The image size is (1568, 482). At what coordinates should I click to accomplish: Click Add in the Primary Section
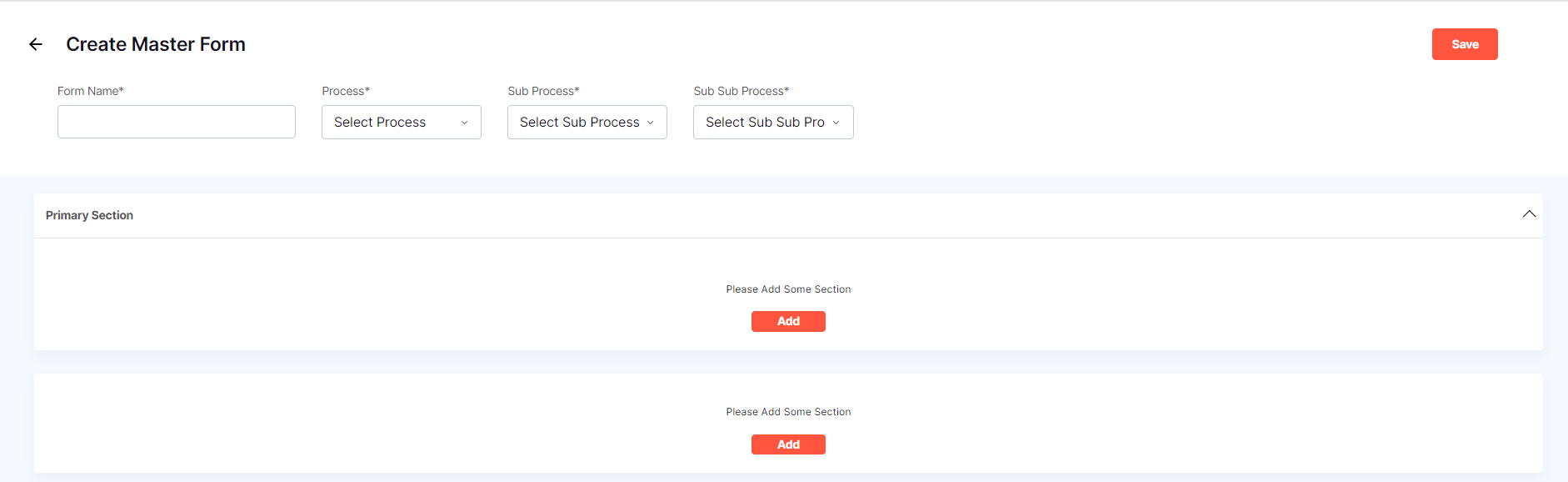click(x=787, y=321)
